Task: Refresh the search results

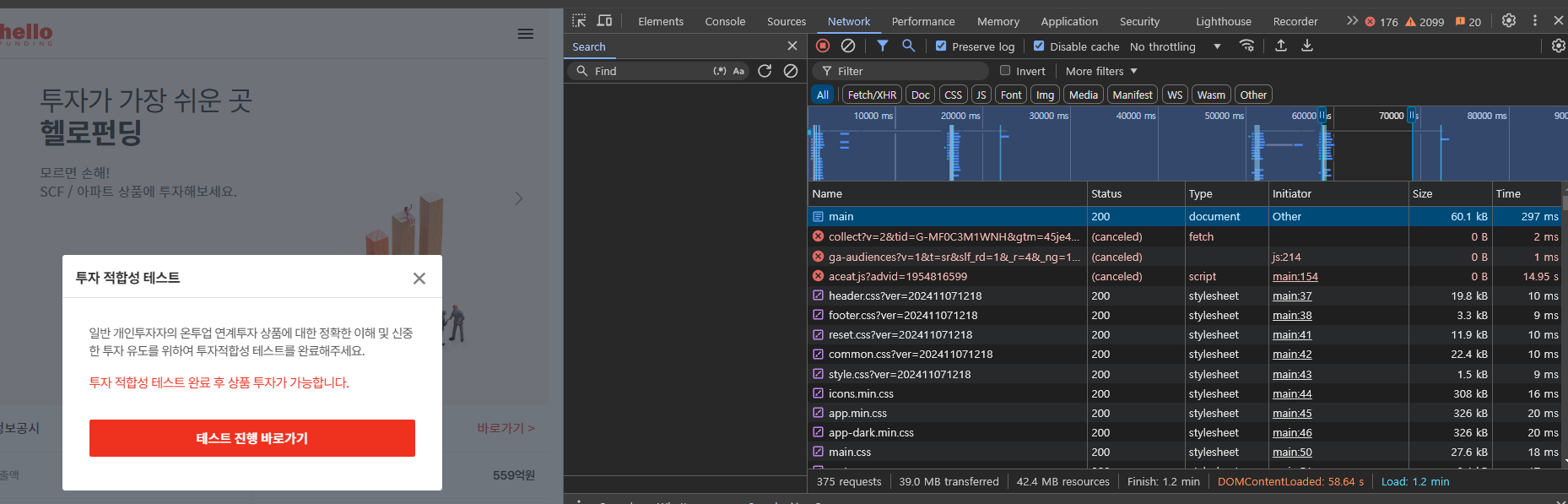Action: coord(765,71)
